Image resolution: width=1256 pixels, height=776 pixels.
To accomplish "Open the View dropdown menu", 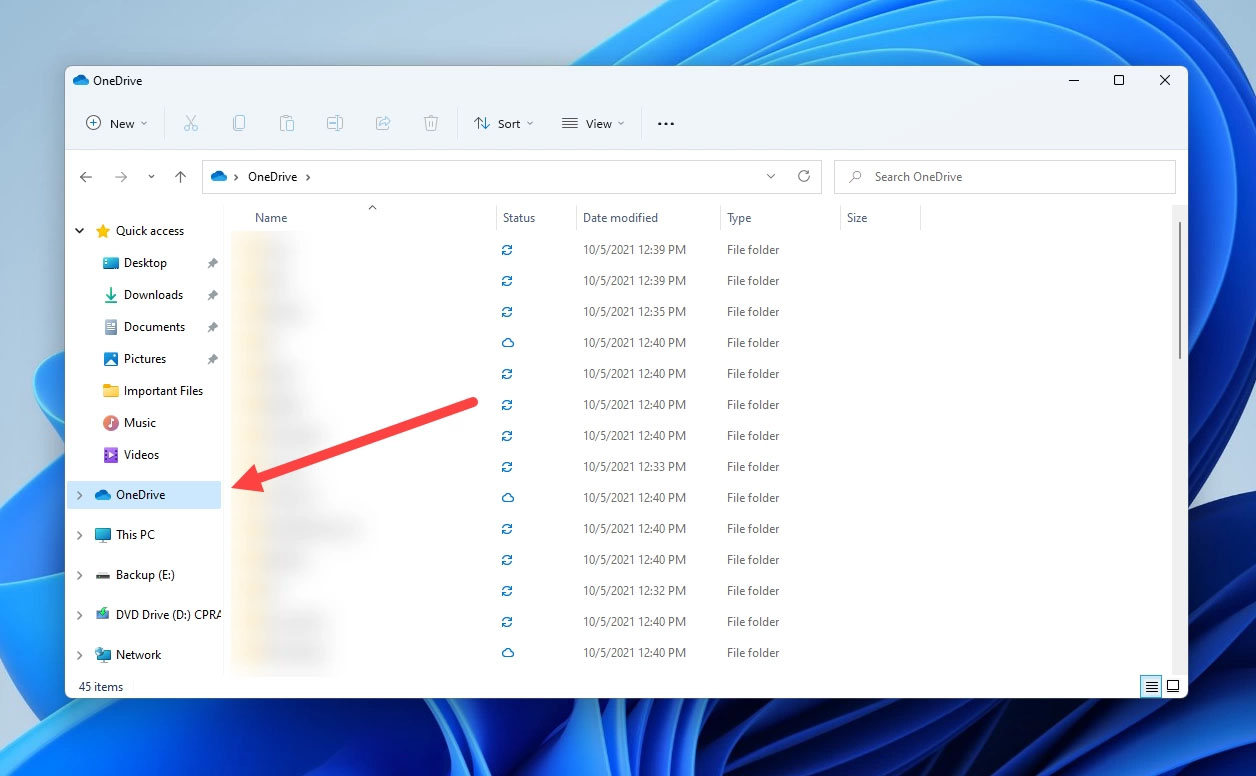I will (593, 123).
